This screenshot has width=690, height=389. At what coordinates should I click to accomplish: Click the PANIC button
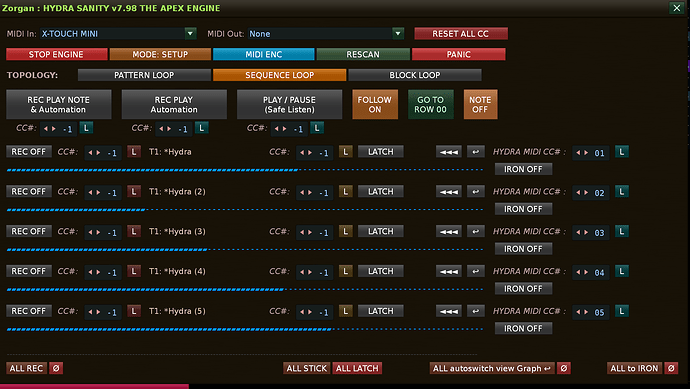[459, 54]
